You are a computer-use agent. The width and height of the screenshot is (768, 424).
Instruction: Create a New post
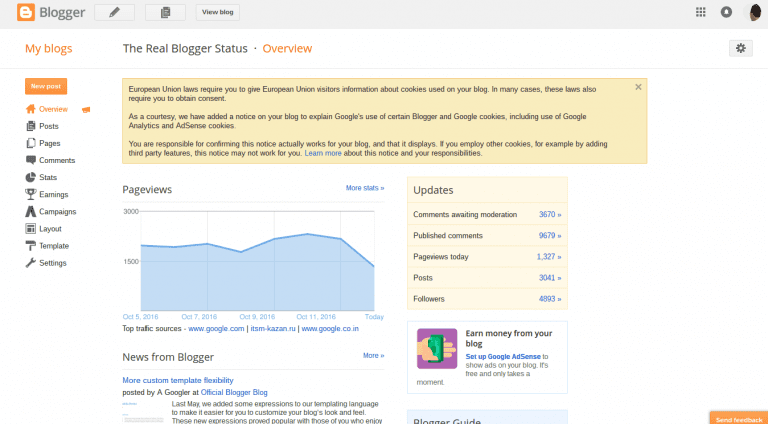pyautogui.click(x=45, y=86)
